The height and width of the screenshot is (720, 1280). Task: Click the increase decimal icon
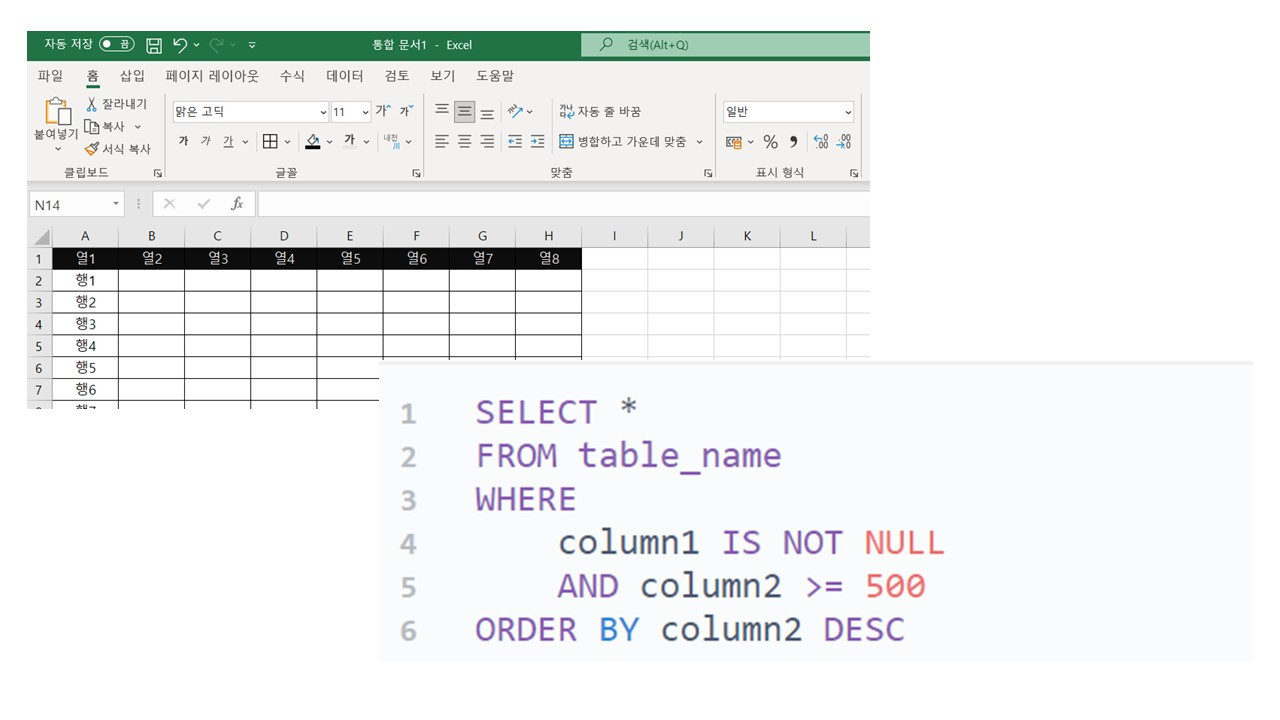(821, 142)
